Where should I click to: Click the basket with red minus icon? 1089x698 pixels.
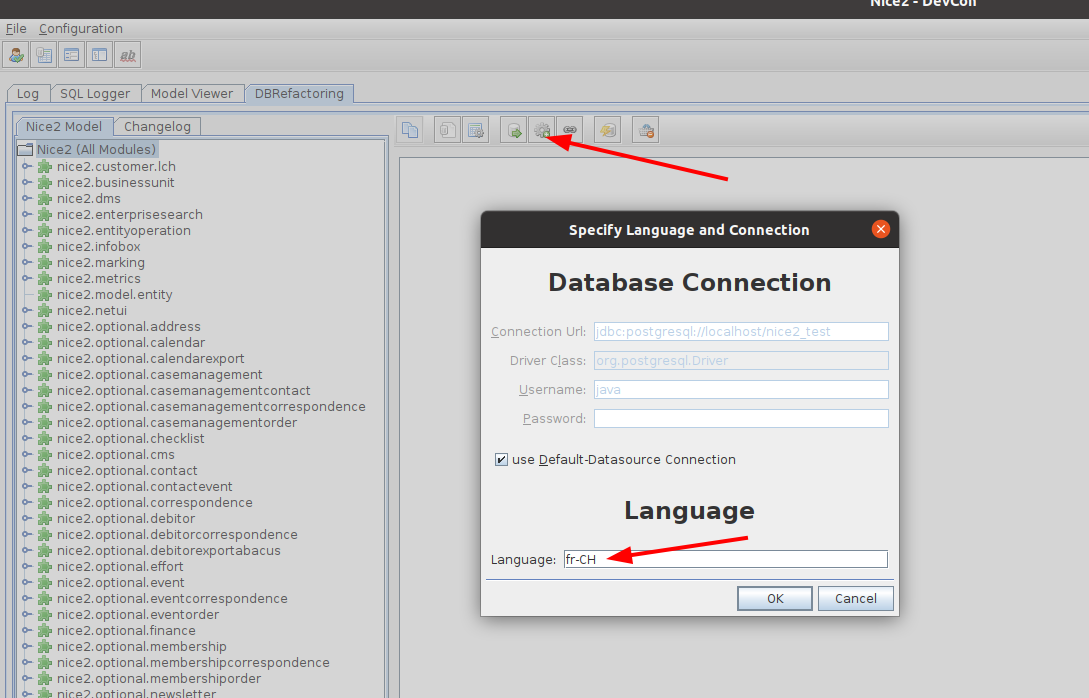click(x=646, y=130)
